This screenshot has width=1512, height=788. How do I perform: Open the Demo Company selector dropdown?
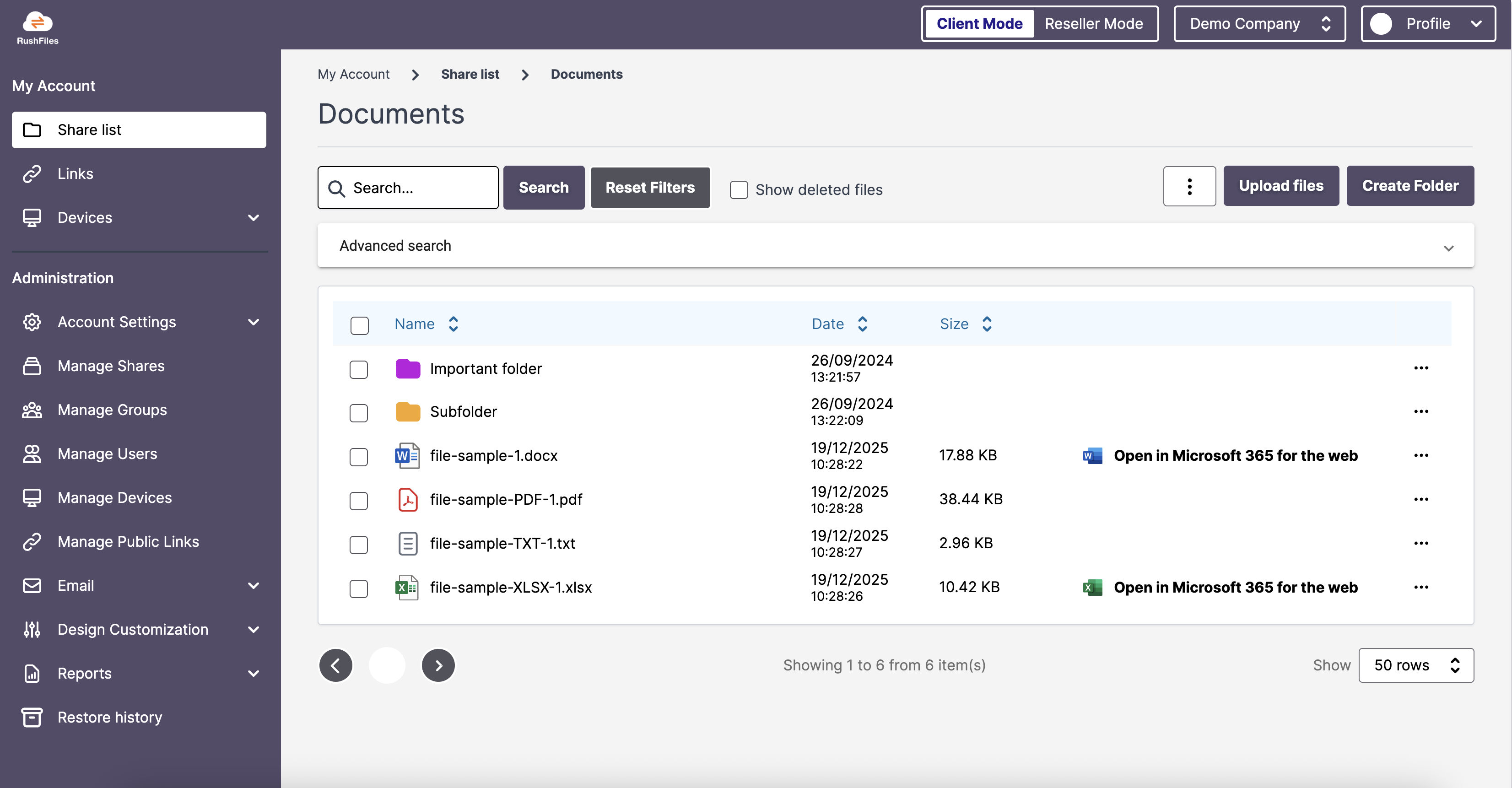[x=1259, y=24]
